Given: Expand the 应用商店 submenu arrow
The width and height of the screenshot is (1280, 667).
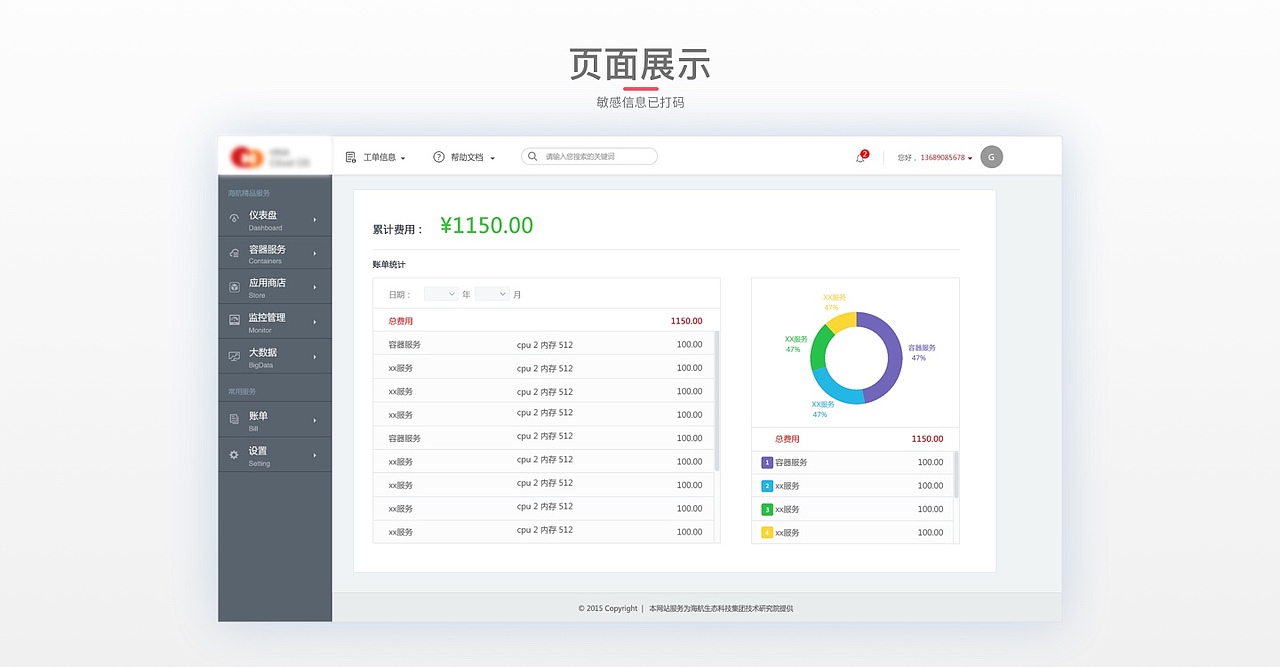Looking at the screenshot, I should pos(314,287).
